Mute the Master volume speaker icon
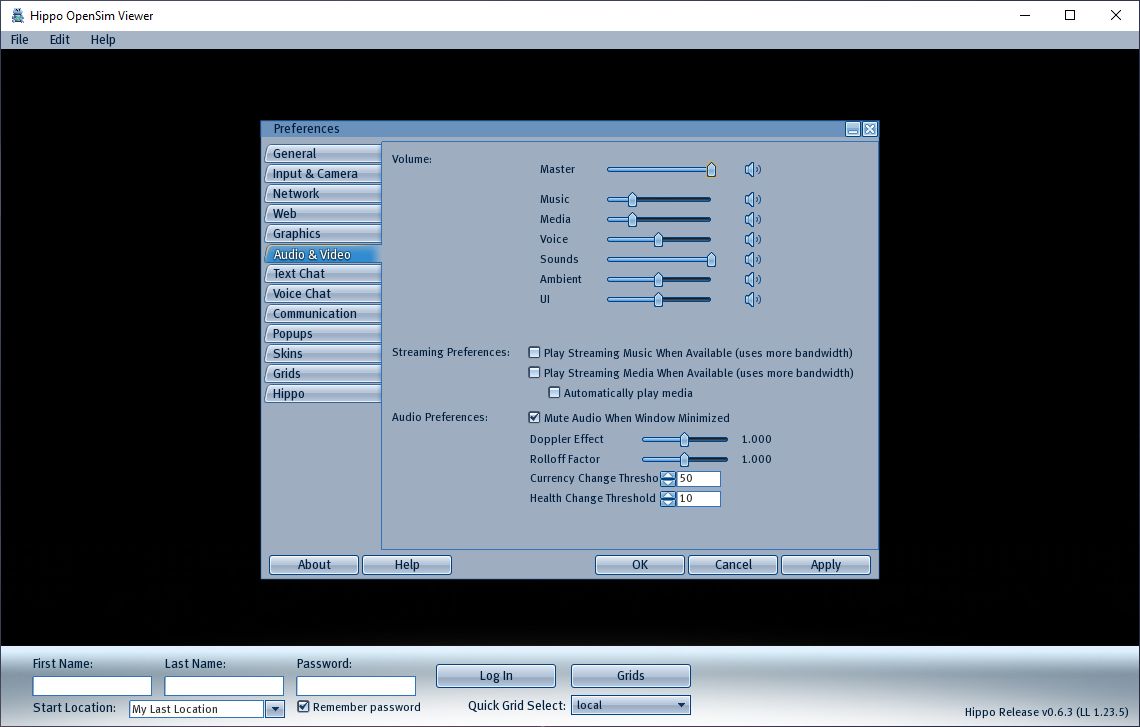 pos(752,169)
